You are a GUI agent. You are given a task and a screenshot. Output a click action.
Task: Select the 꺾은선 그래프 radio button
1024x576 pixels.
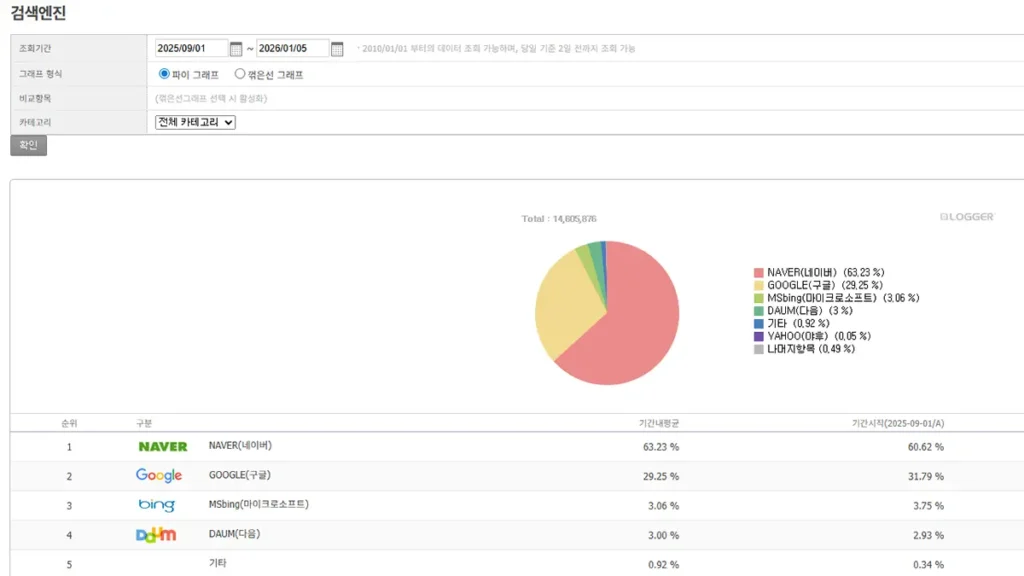[238, 73]
